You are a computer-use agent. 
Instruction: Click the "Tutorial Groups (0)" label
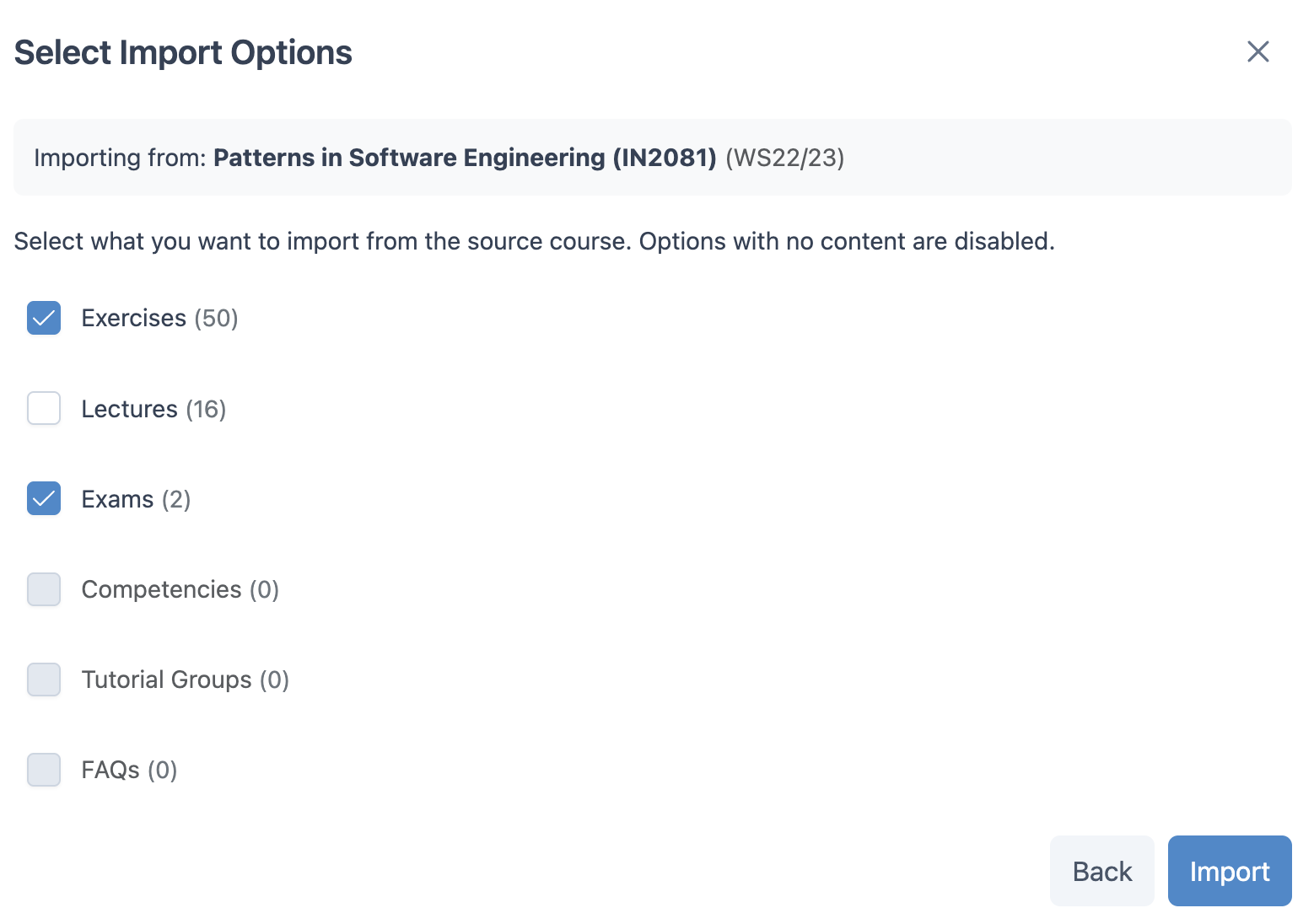point(185,680)
